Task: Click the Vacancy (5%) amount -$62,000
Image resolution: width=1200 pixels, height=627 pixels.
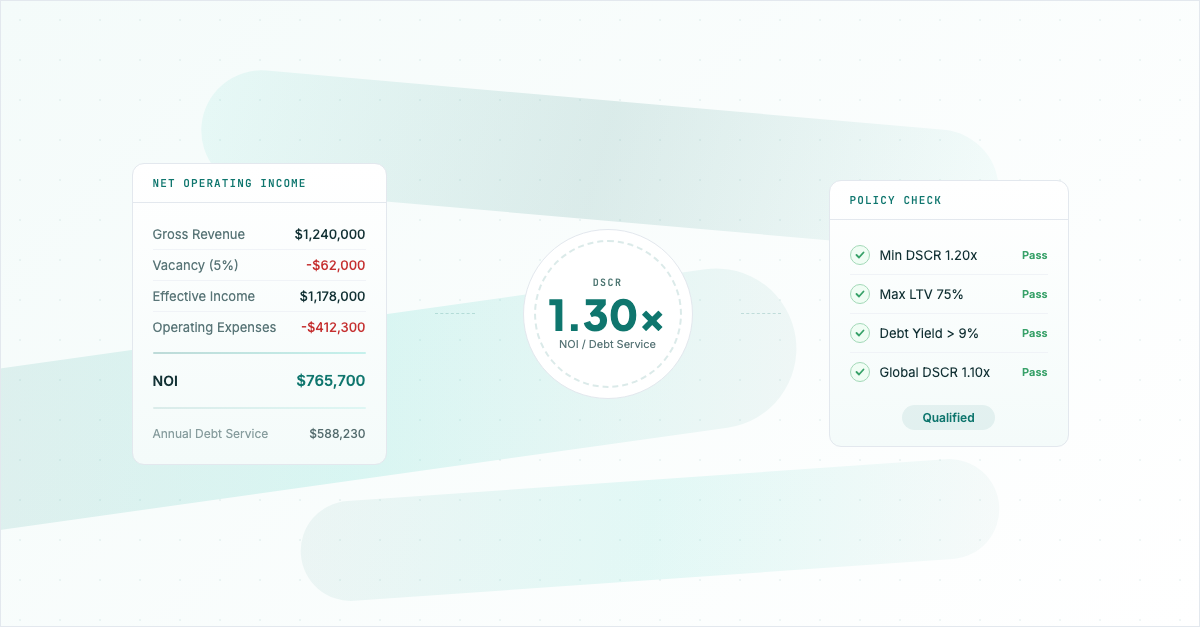Action: point(335,265)
